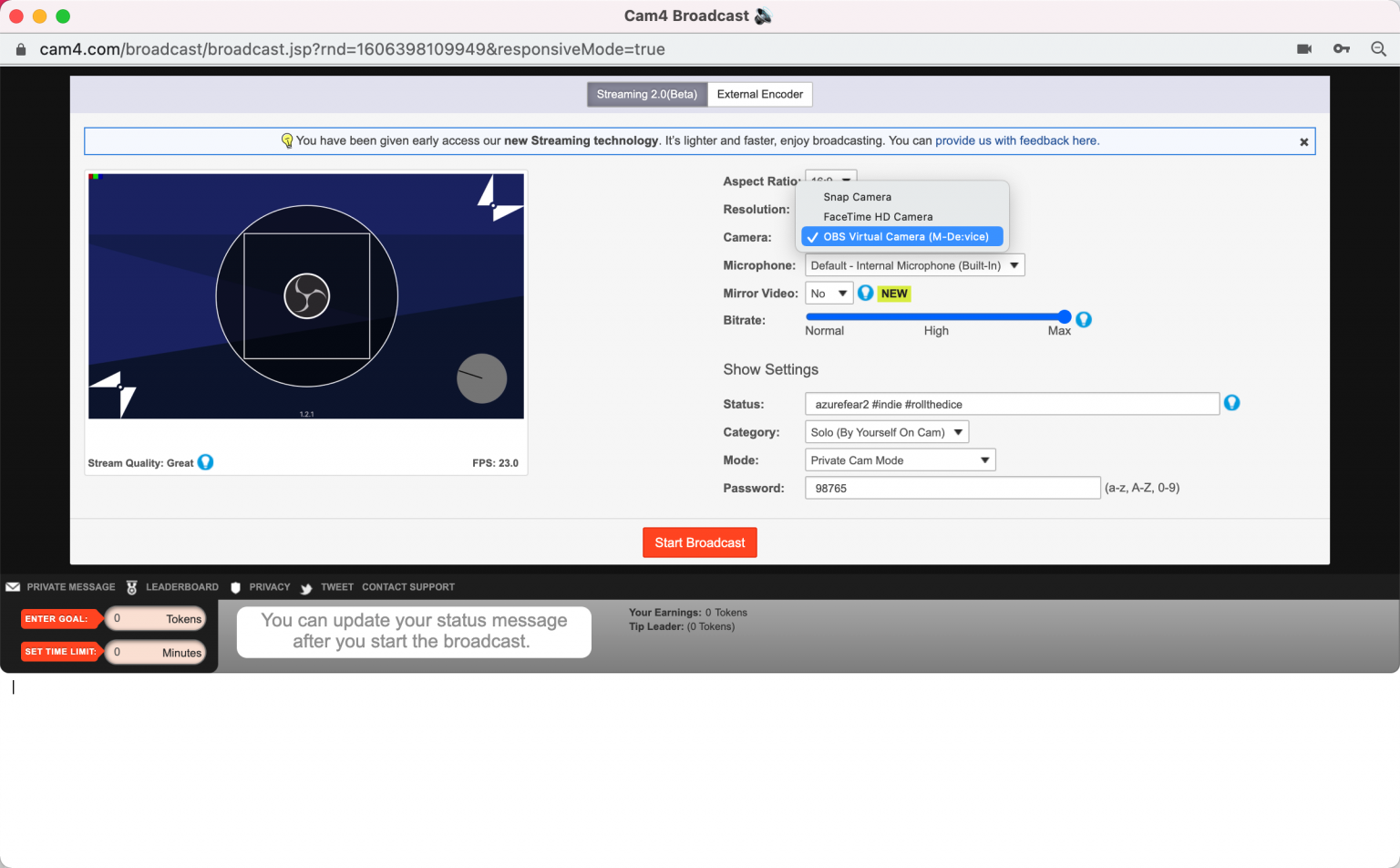Click the key icon in the browser toolbar
Image resolution: width=1400 pixels, height=868 pixels.
tap(1341, 49)
